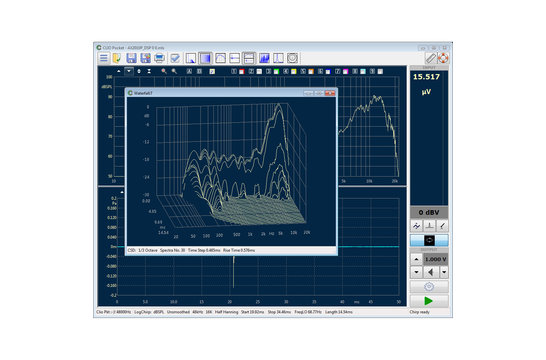546x360 pixels.
Task: Save measurement with the floppy disk icon
Action: 131,58
